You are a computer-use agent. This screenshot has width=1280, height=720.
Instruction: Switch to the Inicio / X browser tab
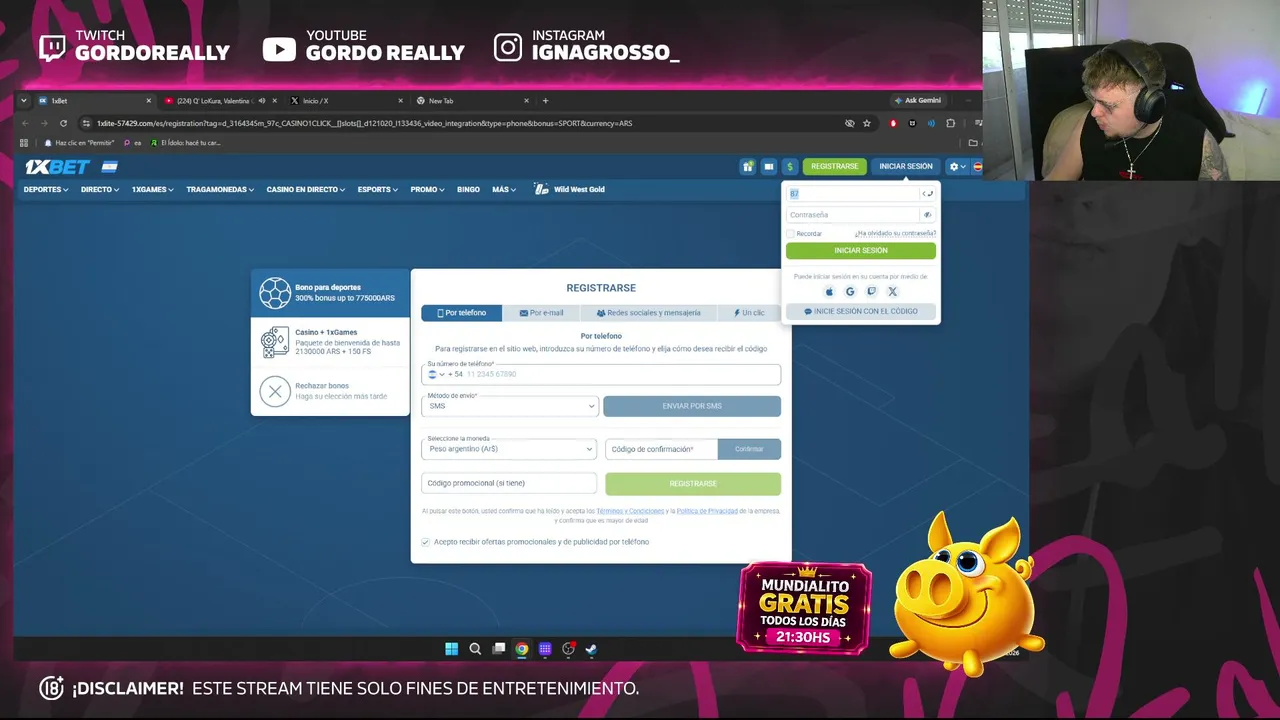(345, 101)
